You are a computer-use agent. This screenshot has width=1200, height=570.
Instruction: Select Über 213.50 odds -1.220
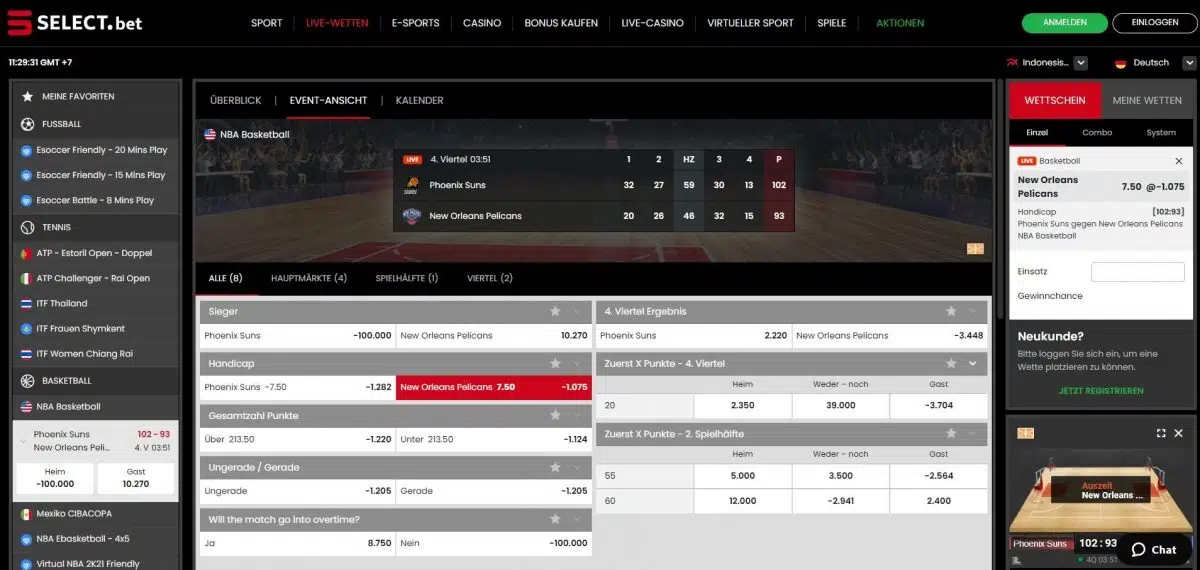point(297,439)
